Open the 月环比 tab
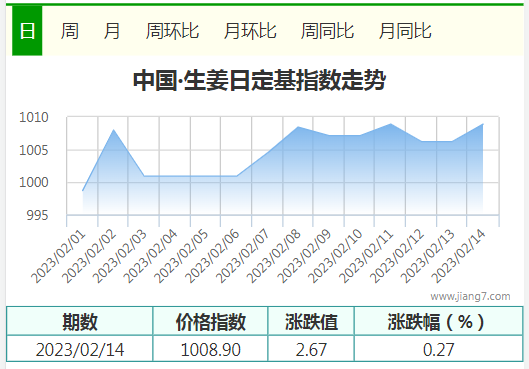529x369 pixels. [250, 31]
